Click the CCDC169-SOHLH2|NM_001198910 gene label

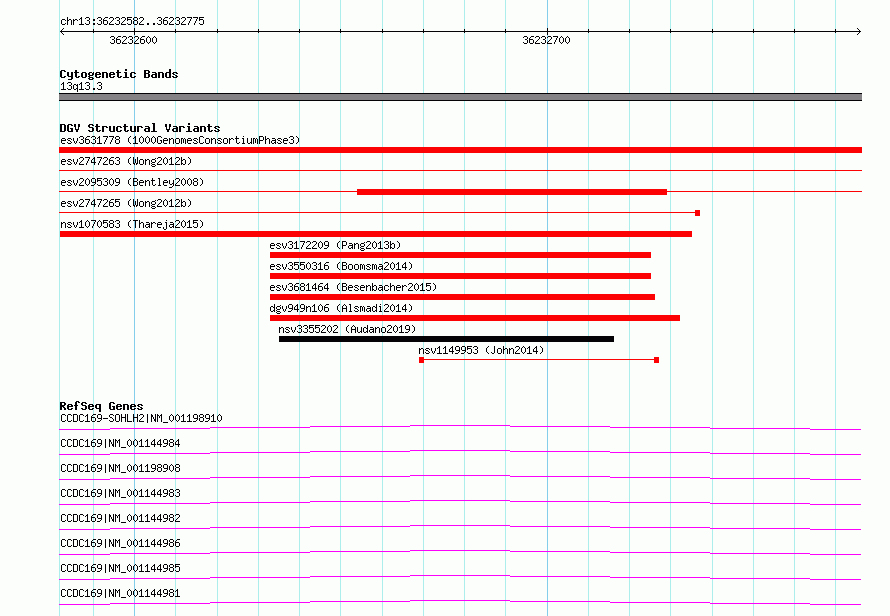coord(141,418)
